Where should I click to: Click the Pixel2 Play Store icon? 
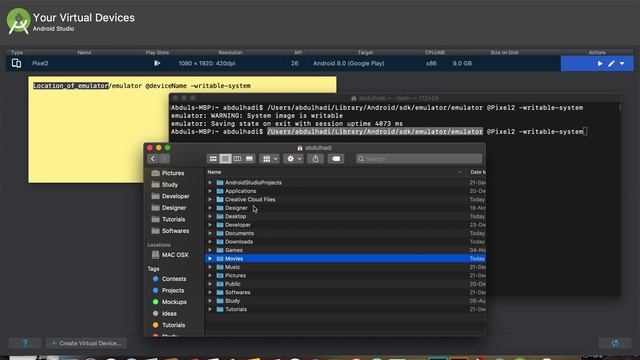[157, 63]
